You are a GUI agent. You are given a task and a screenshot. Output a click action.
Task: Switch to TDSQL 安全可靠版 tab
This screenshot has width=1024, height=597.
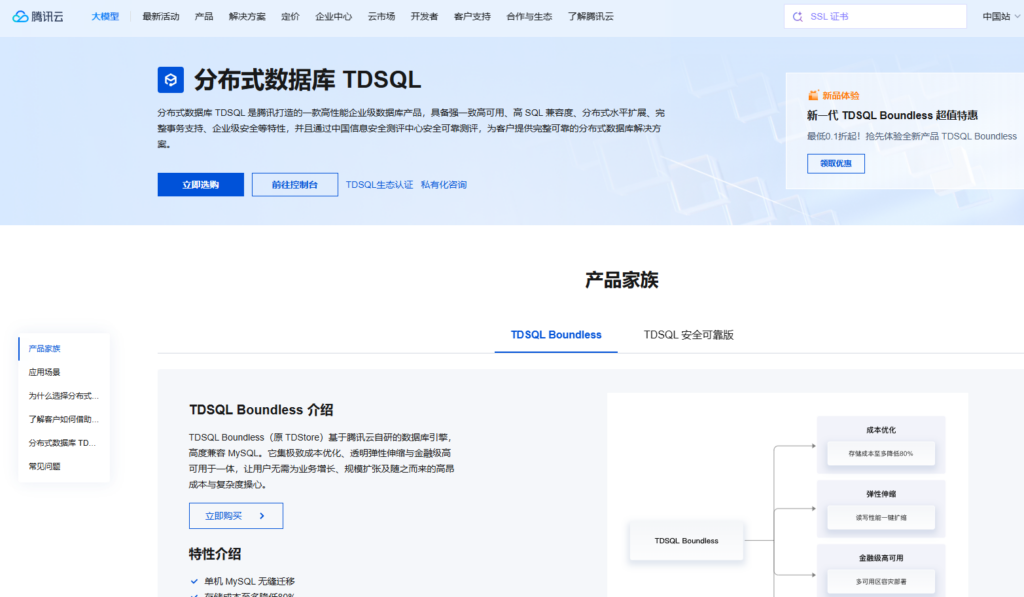(x=688, y=335)
